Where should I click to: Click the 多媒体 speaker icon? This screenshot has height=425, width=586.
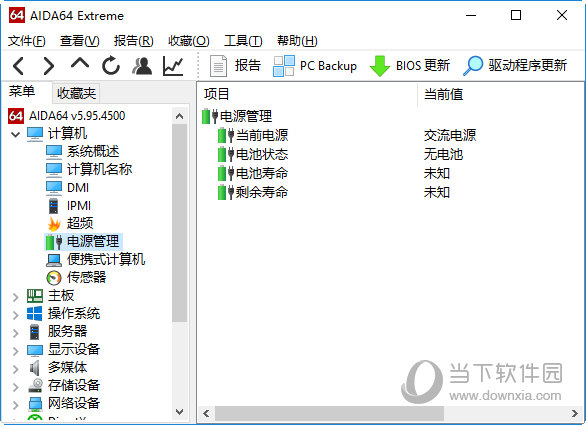(34, 368)
